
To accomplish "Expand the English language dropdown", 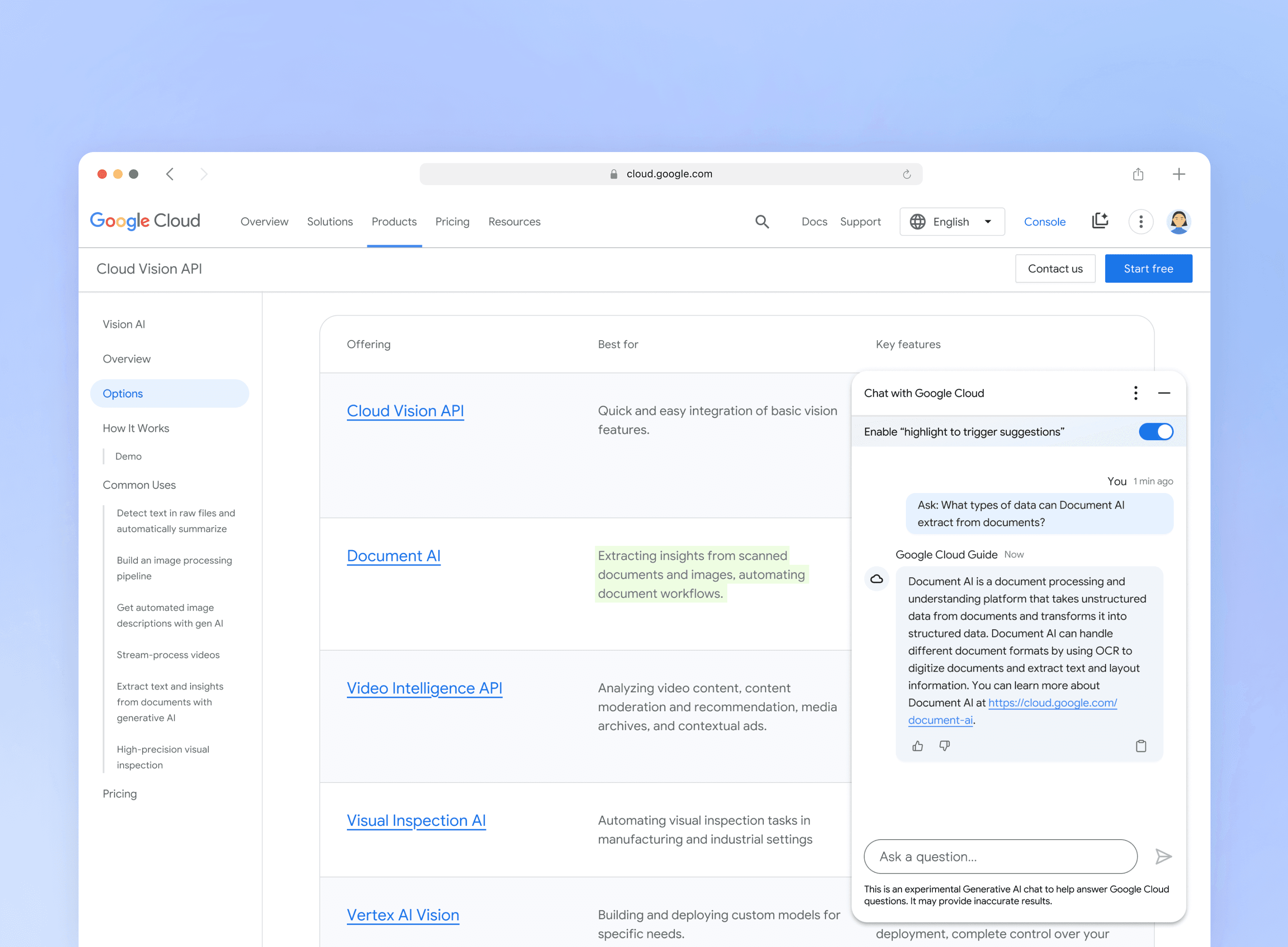I will 952,222.
